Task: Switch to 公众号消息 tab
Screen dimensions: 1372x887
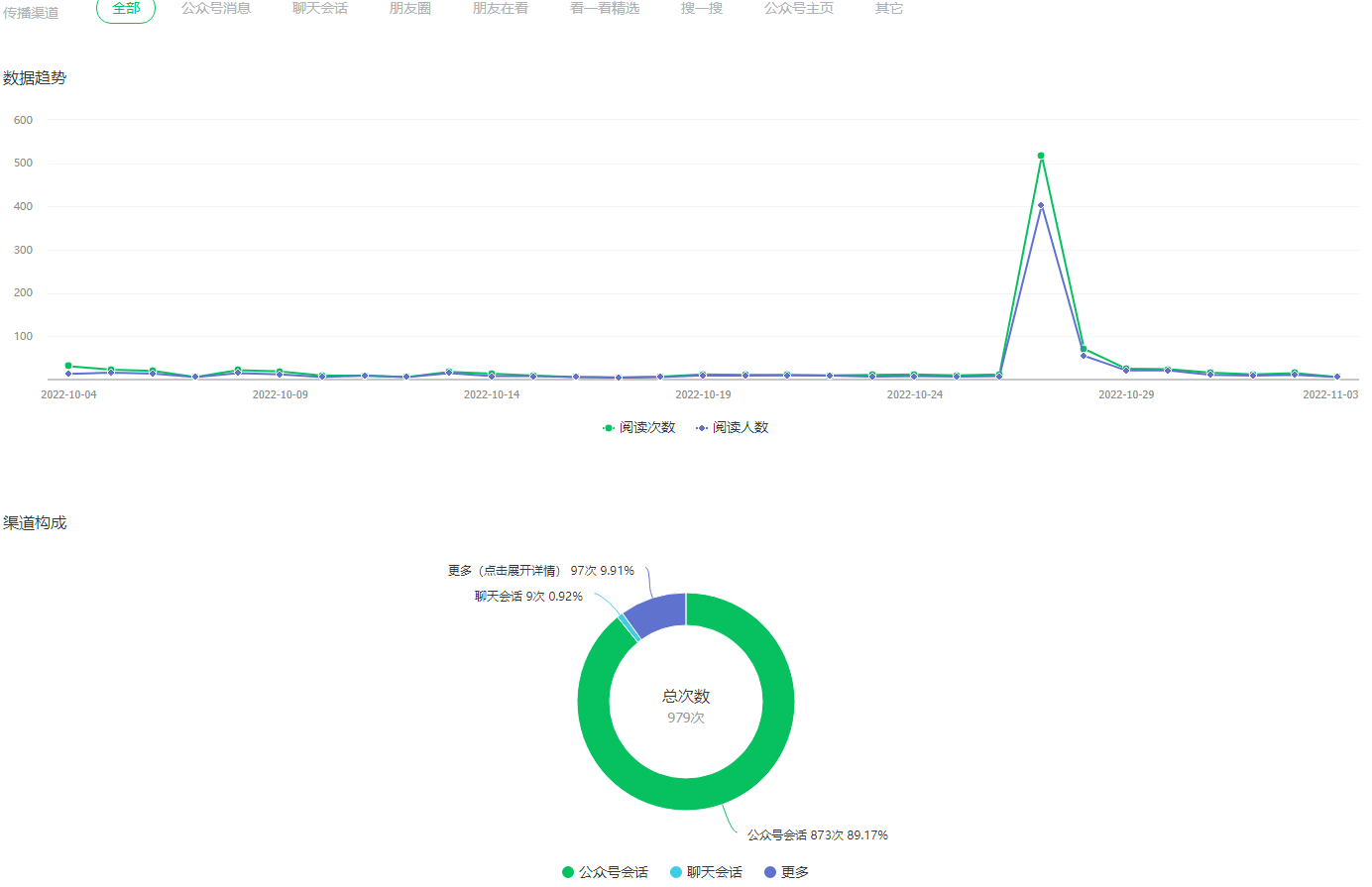Action: [216, 8]
